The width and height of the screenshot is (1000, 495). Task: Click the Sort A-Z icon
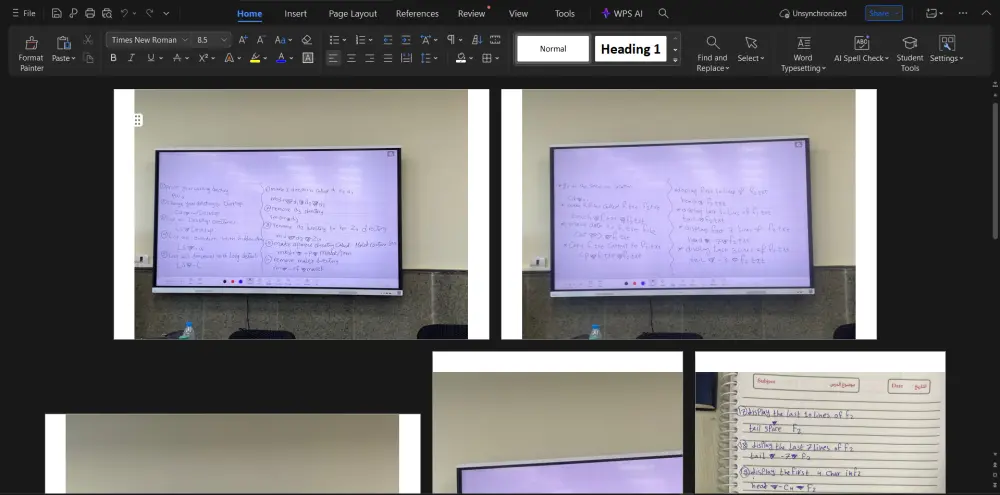click(x=477, y=40)
